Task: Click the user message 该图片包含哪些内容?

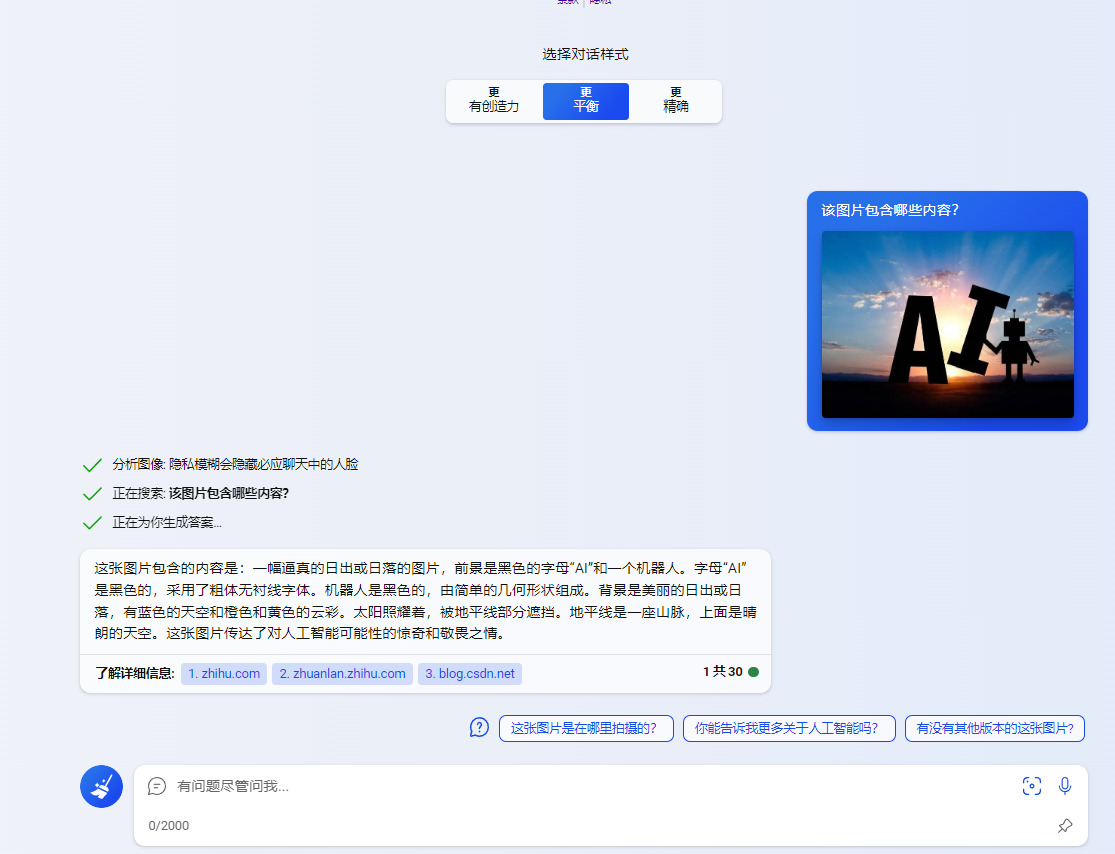Action: (x=890, y=210)
